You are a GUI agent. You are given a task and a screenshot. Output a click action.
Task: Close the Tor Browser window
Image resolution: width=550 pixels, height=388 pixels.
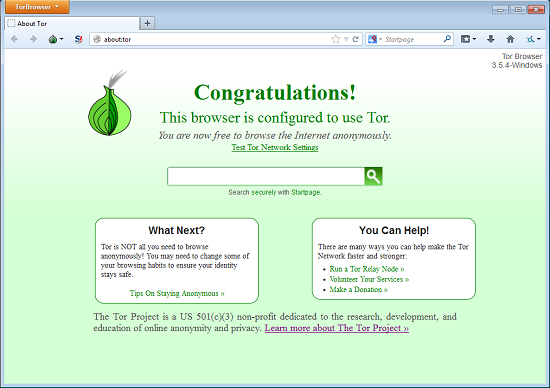pos(536,9)
